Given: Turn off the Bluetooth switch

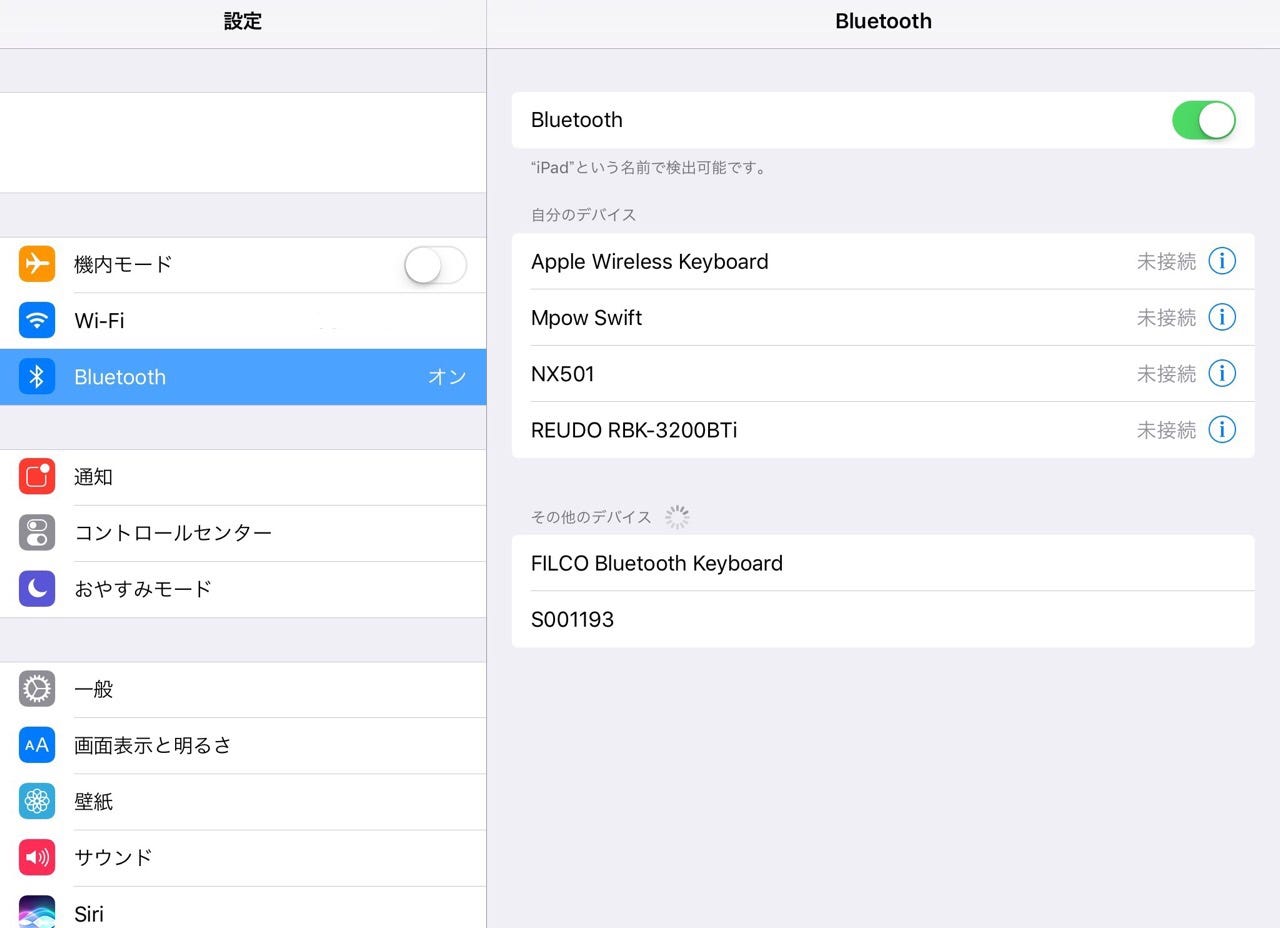Looking at the screenshot, I should click(1204, 120).
